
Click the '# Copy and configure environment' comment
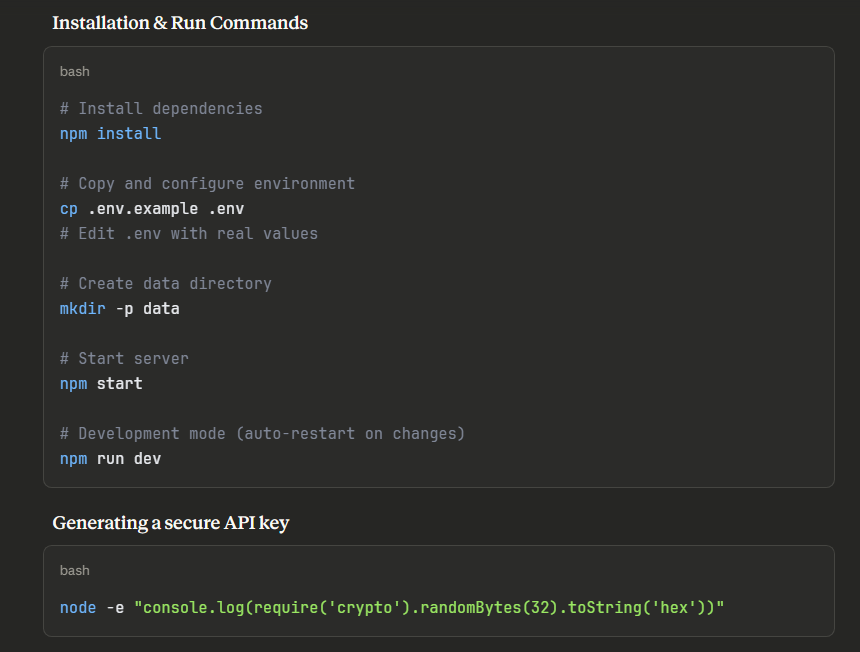click(x=207, y=183)
